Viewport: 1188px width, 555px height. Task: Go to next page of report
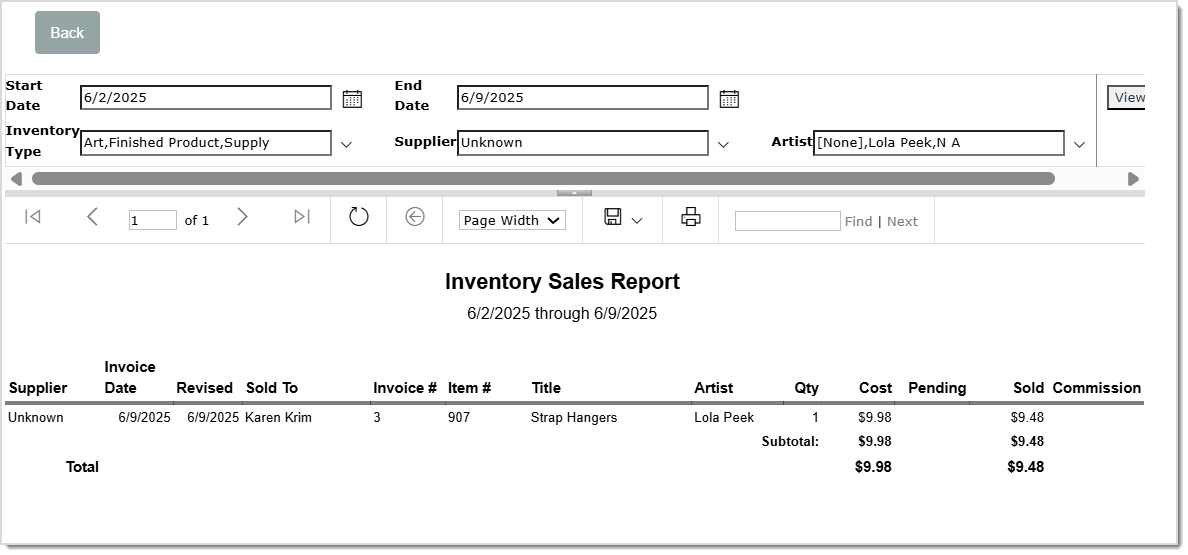(242, 217)
